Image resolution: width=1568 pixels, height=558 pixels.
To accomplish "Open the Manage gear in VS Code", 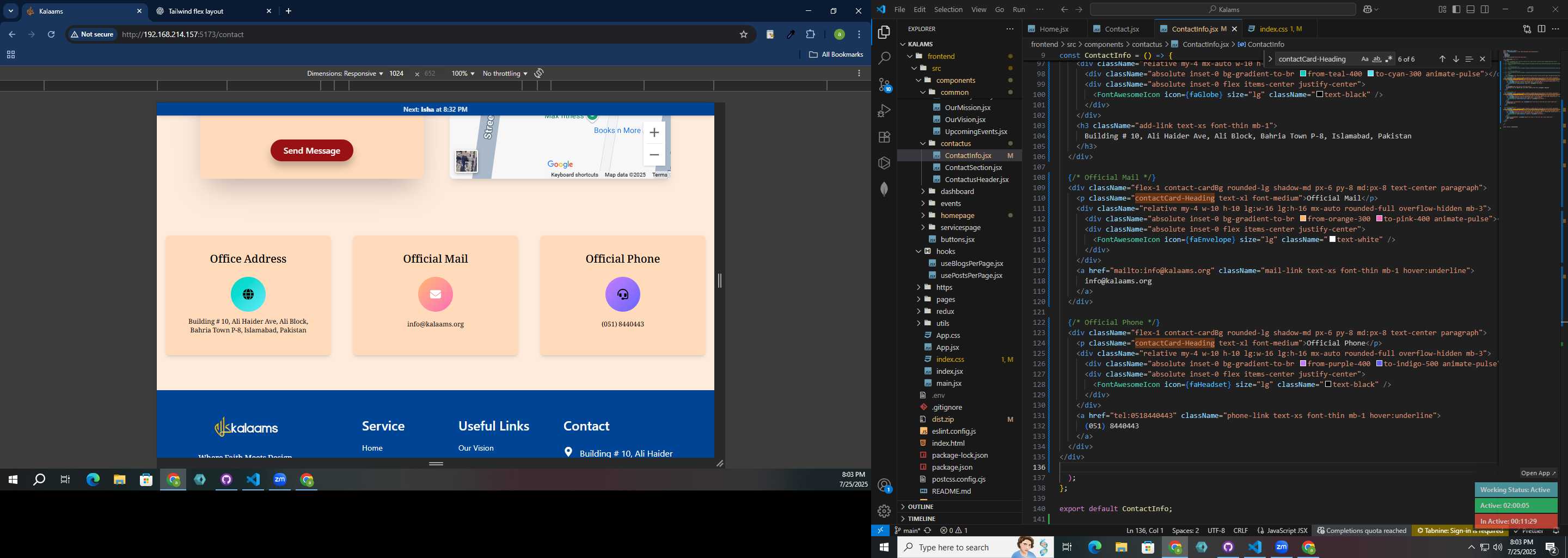I will tap(884, 511).
